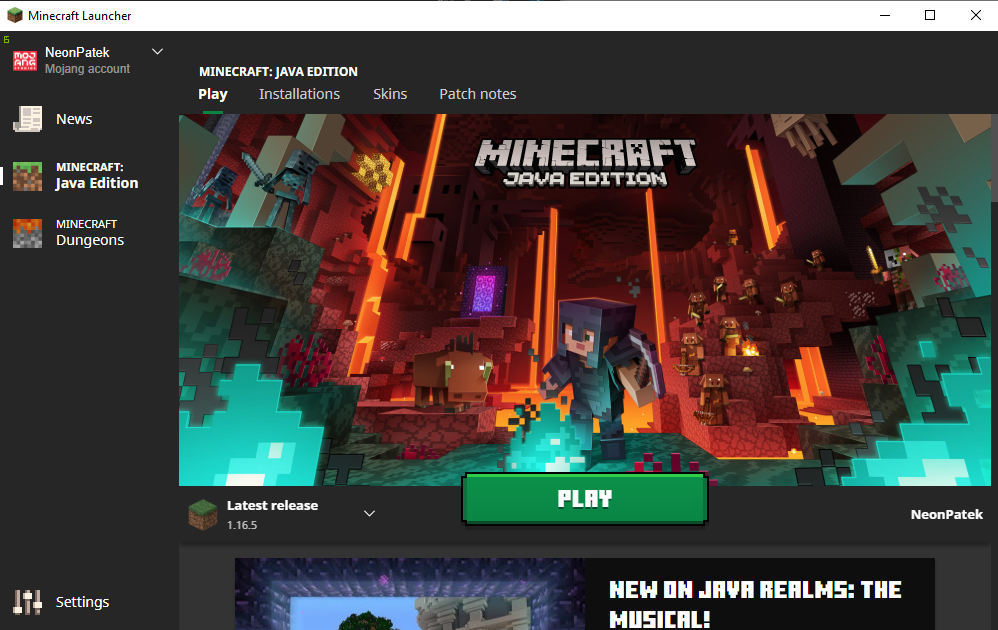Open Settings label in sidebar
The image size is (998, 630).
coord(82,601)
